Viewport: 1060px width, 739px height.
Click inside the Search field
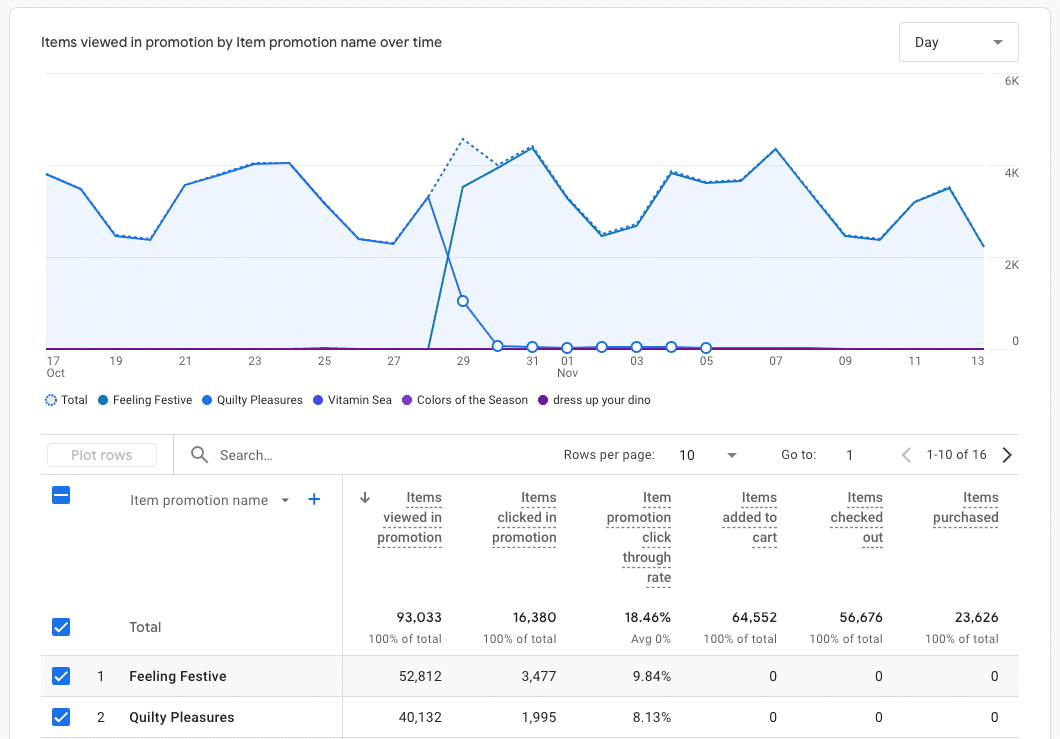tap(260, 455)
